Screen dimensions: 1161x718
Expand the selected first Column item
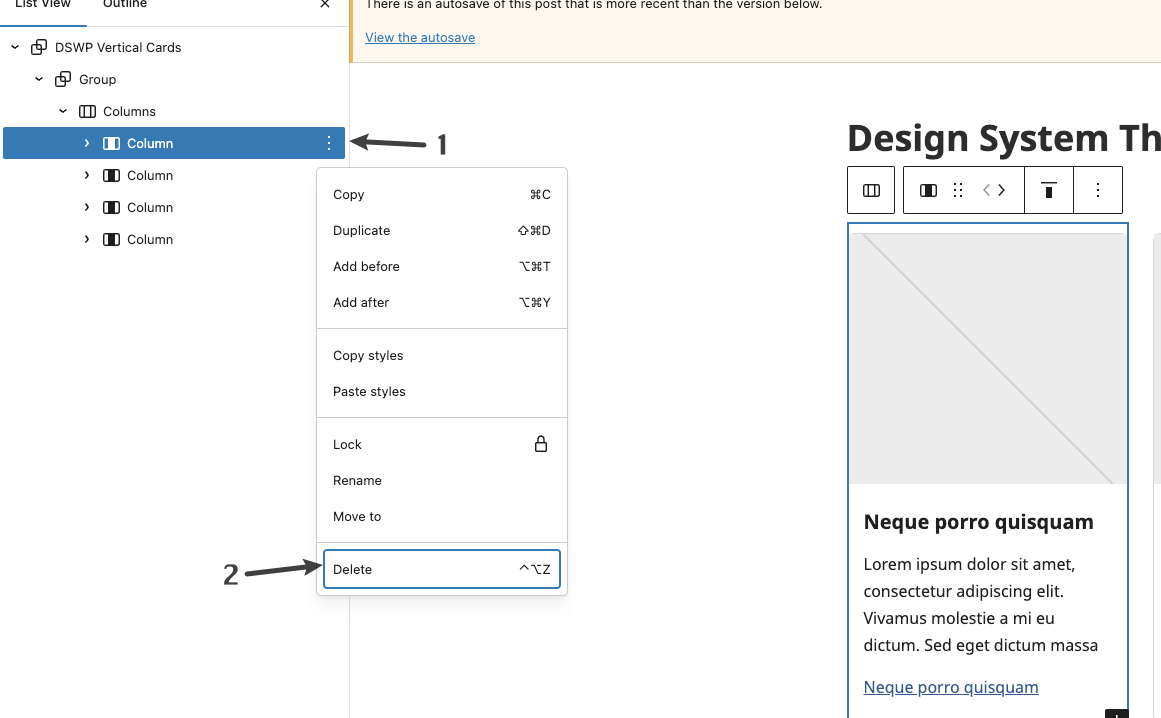pos(87,143)
